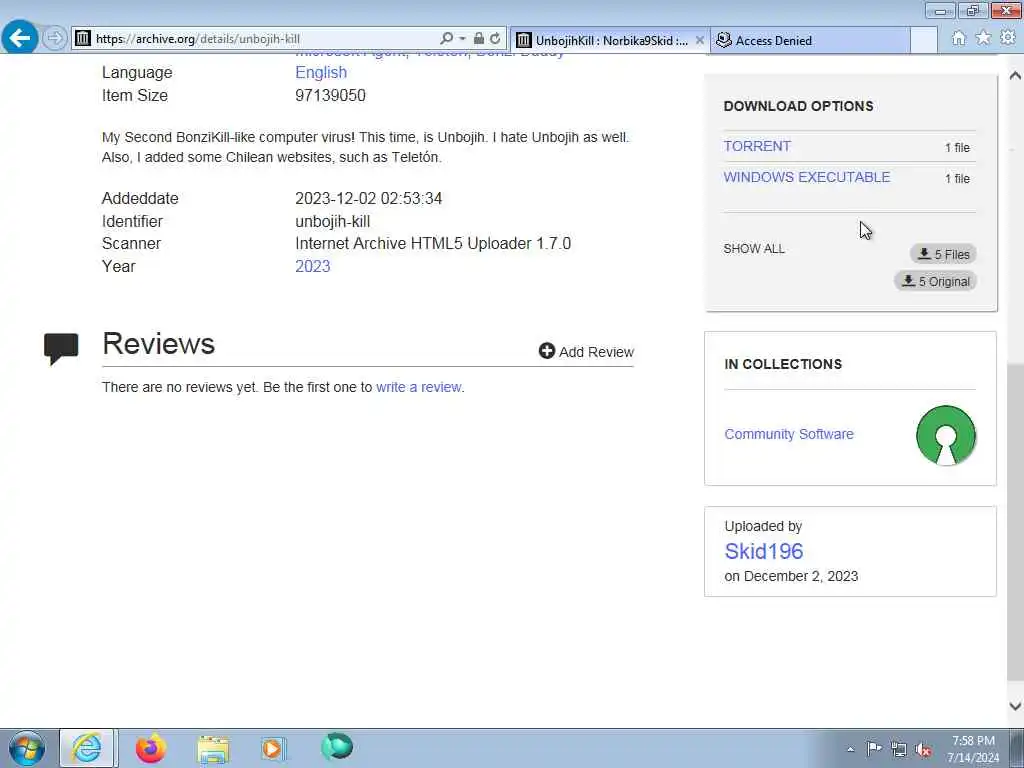Click the archive.org favicon in address bar

pos(82,39)
